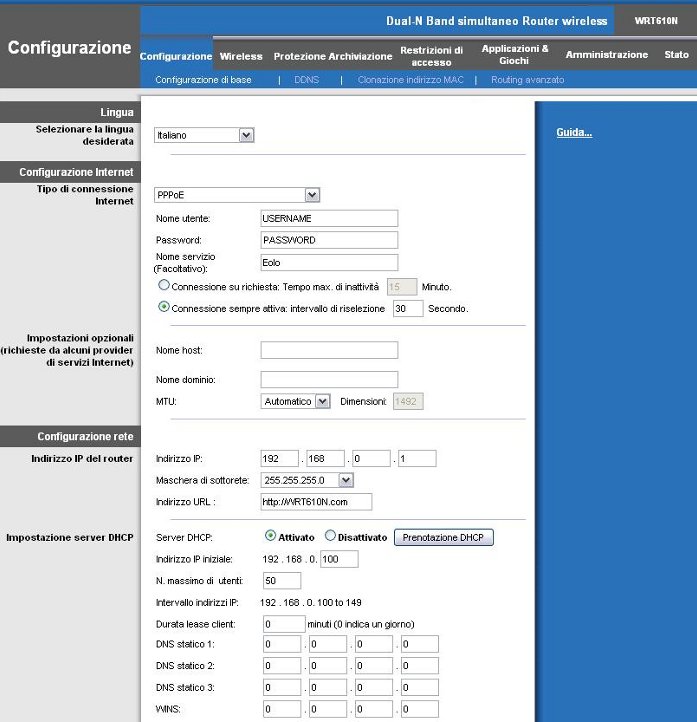Click first octet of WINS field
This screenshot has width=697, height=722.
tap(282, 709)
